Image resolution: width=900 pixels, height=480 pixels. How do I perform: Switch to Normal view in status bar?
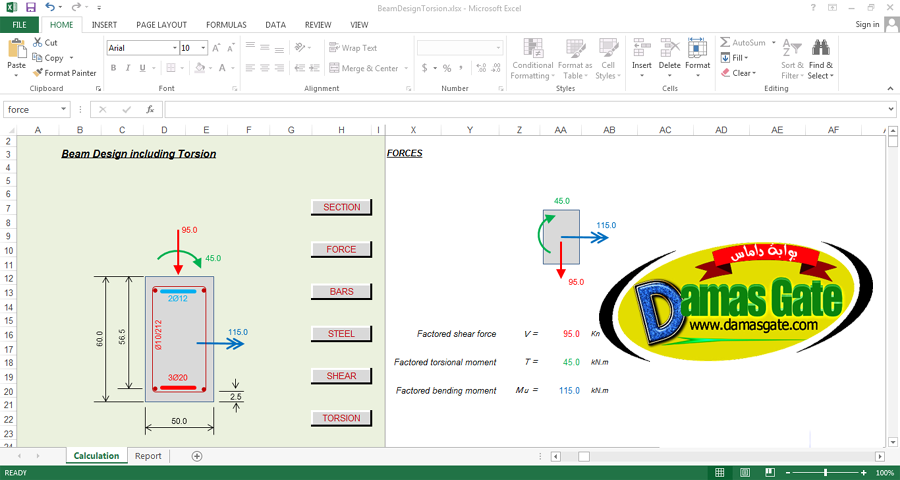720,473
